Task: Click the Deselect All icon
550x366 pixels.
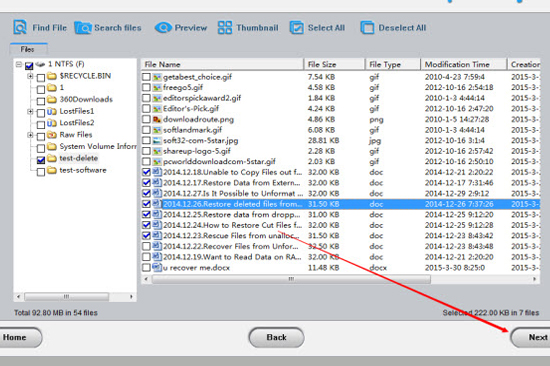Action: click(367, 28)
